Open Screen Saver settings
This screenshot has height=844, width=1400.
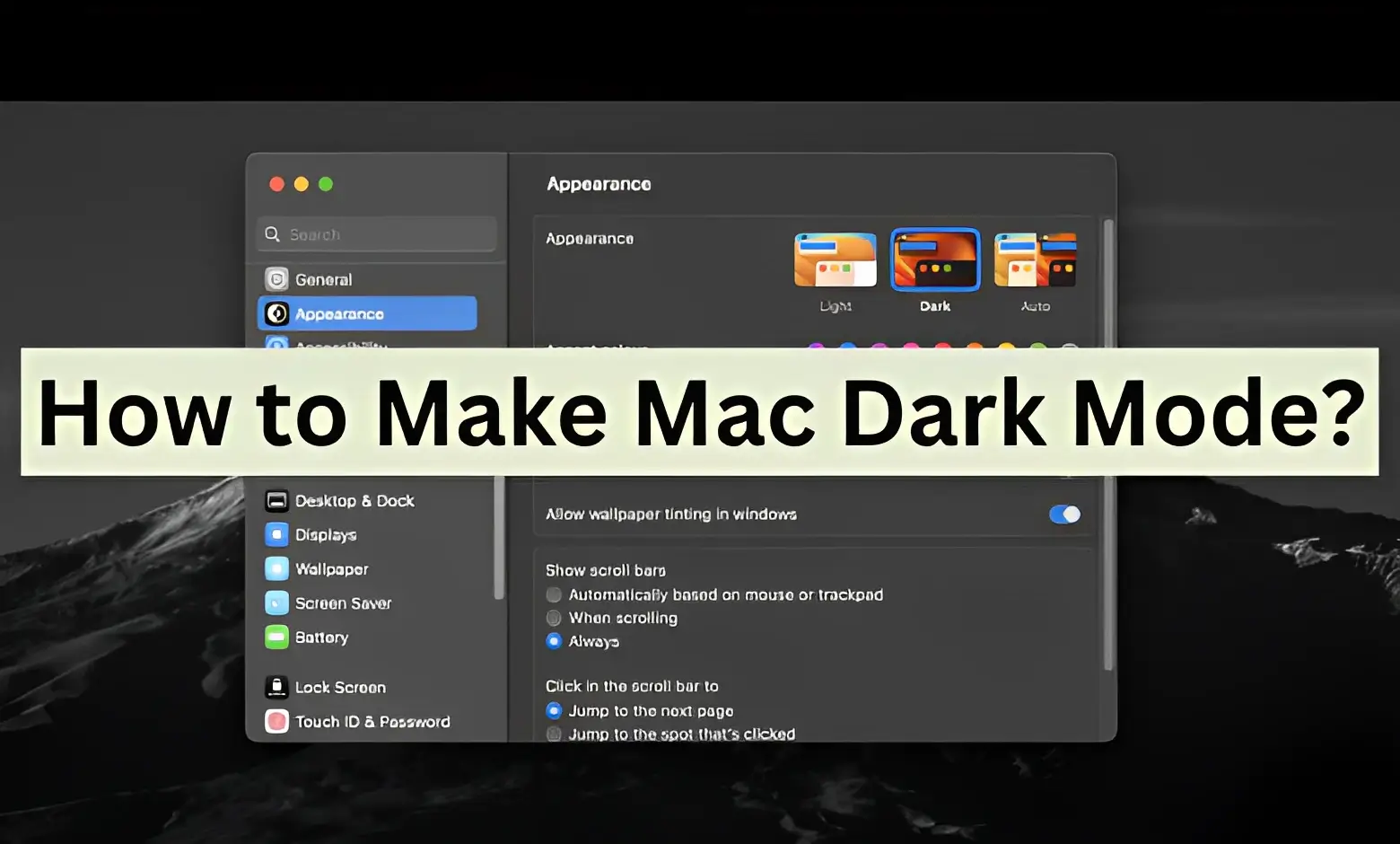pos(343,602)
